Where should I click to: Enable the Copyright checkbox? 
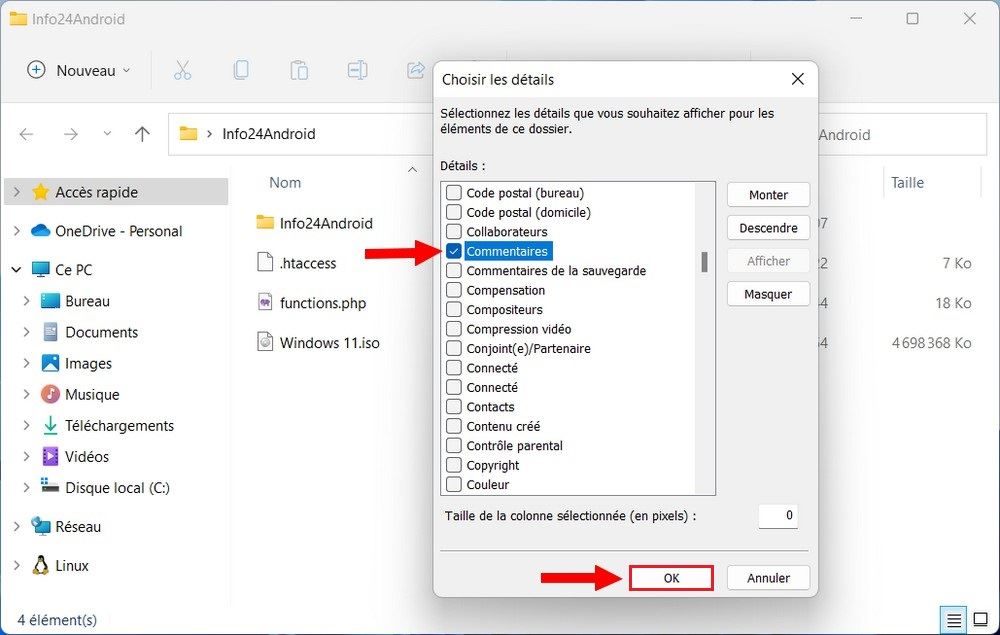tap(454, 465)
